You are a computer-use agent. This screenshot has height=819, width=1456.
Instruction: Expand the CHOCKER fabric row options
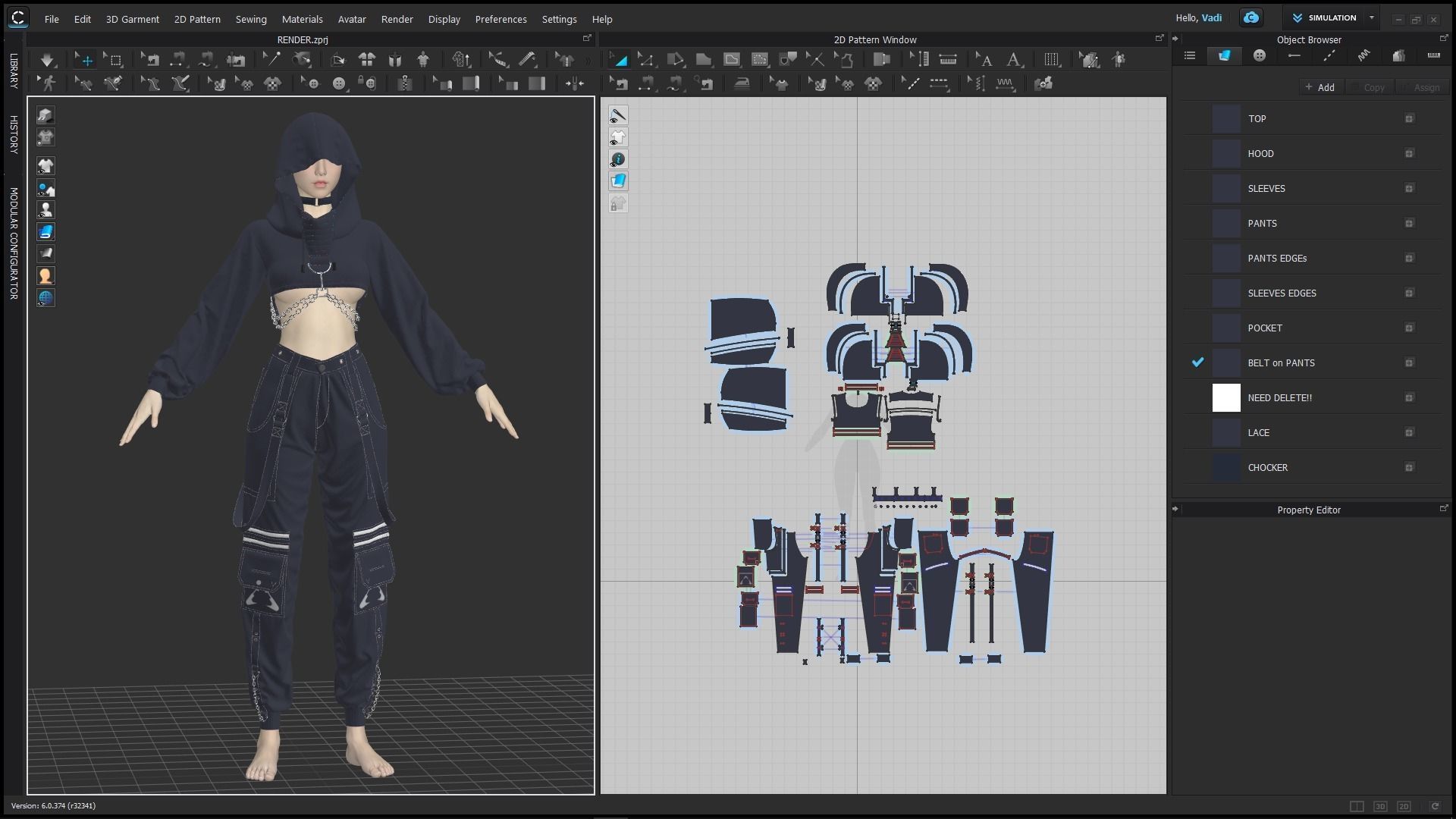1409,467
